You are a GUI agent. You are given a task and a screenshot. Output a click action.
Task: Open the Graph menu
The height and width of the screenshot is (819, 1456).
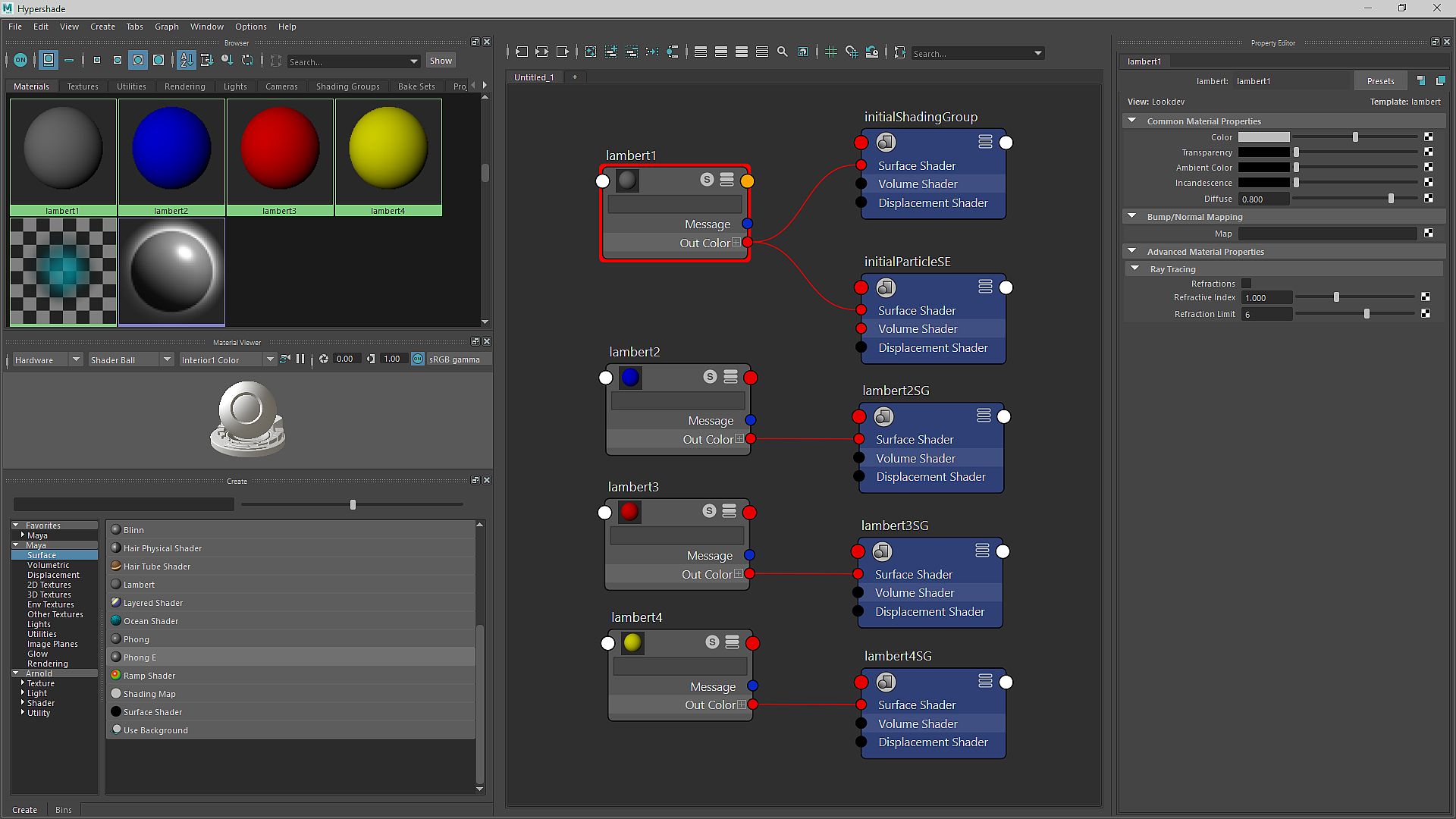pos(166,27)
